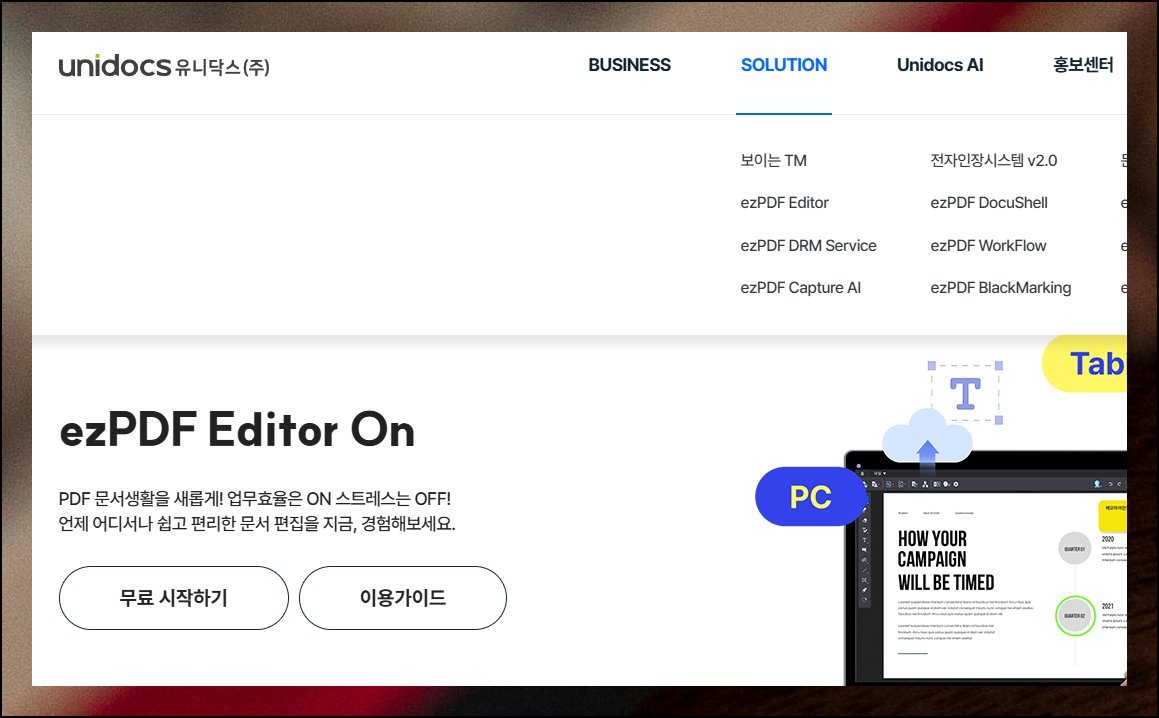The height and width of the screenshot is (718, 1159).
Task: Select 전자인장시스템 v2.0 link
Action: tap(993, 160)
